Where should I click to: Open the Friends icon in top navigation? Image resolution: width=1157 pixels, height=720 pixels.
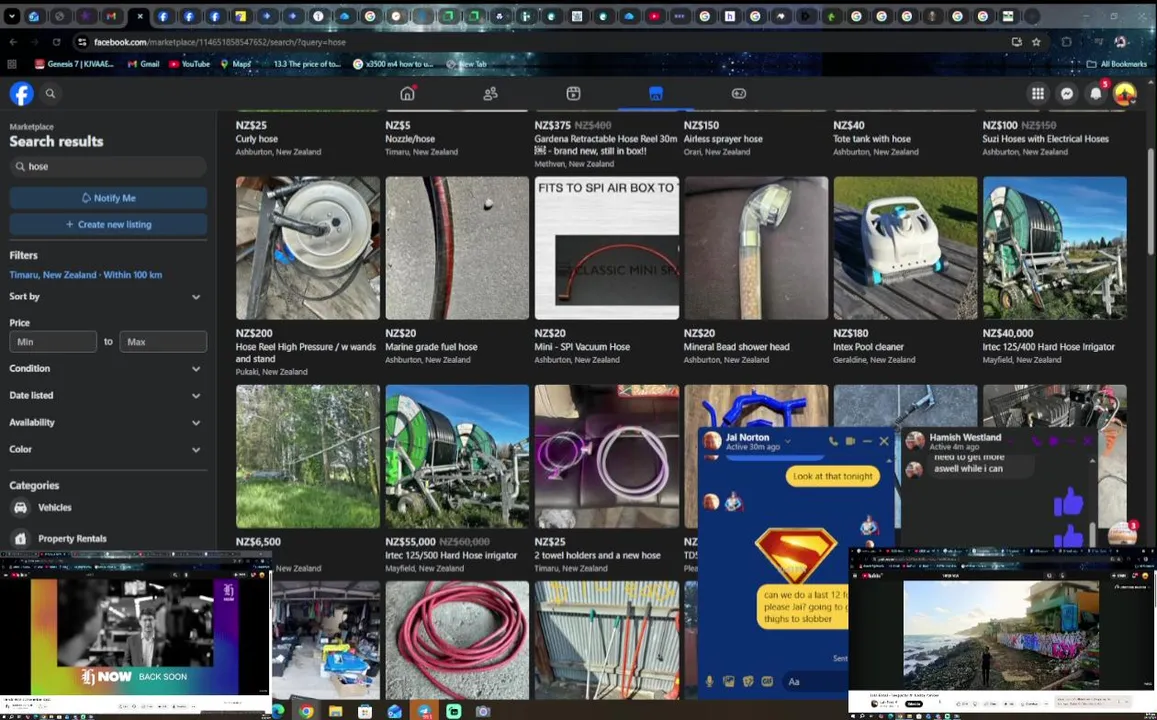pyautogui.click(x=490, y=93)
